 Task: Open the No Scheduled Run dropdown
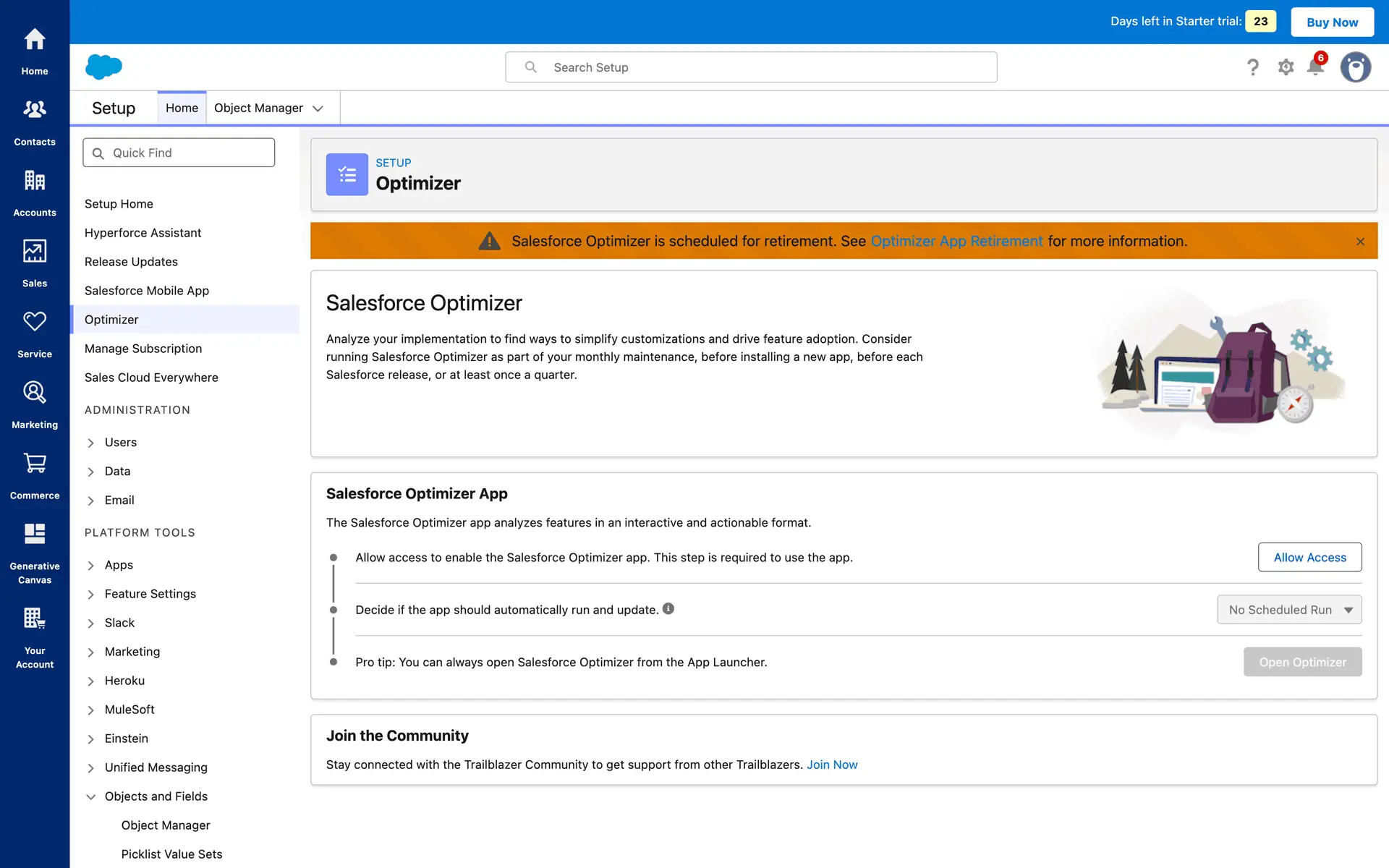click(1289, 610)
